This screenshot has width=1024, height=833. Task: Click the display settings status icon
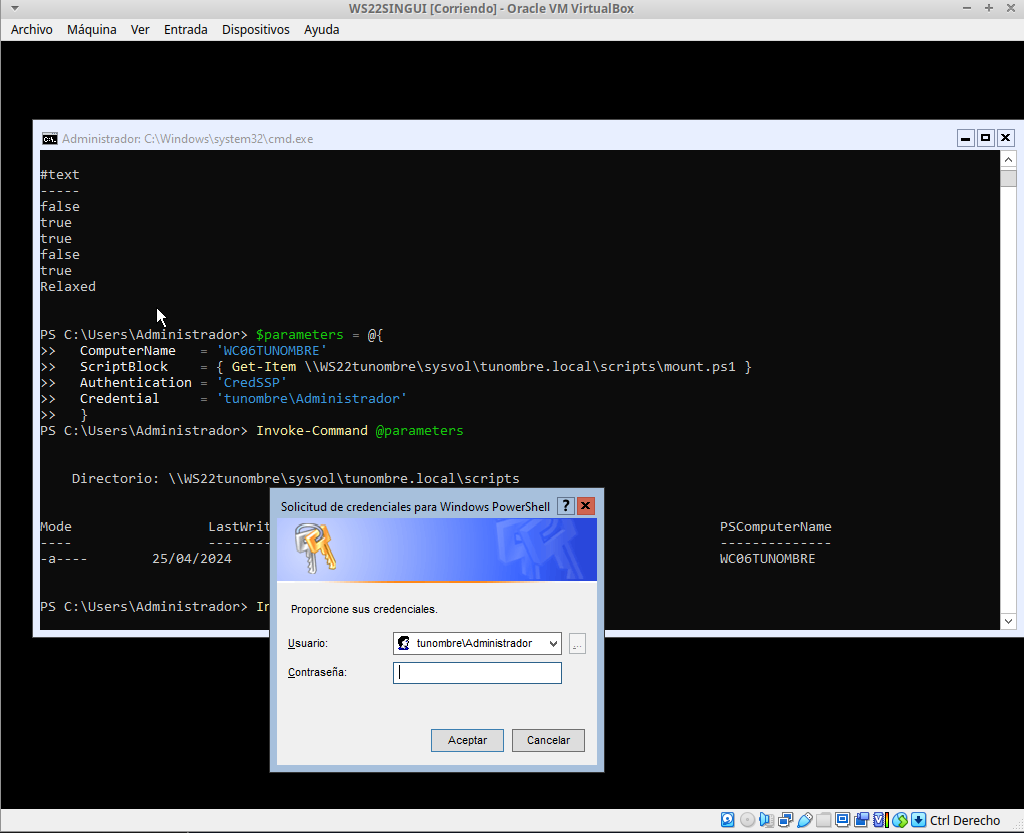point(842,820)
